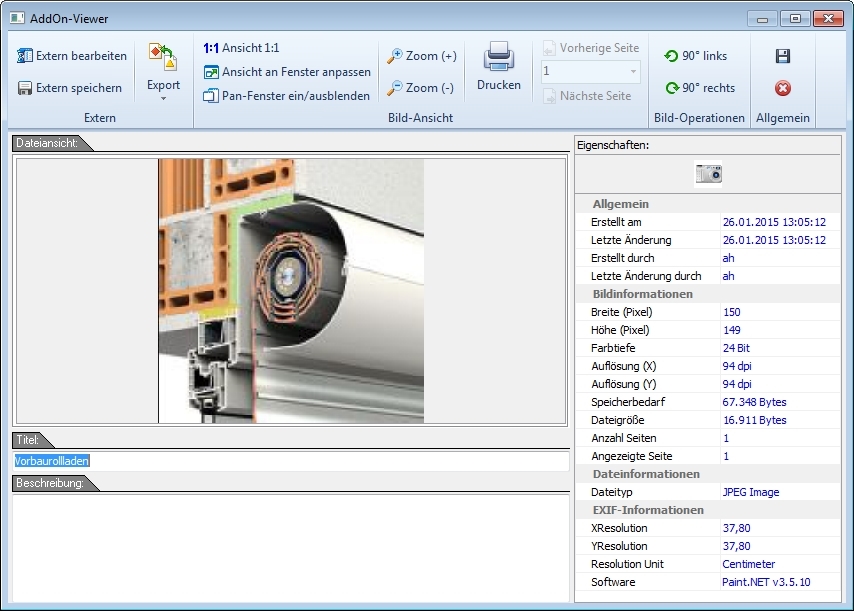Click the Drucken printer icon

[x=498, y=57]
